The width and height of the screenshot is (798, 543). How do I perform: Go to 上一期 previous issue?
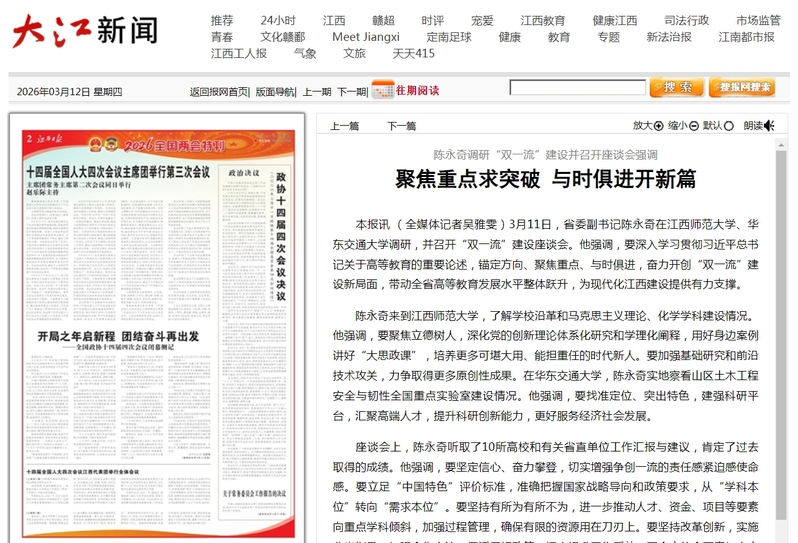(317, 91)
